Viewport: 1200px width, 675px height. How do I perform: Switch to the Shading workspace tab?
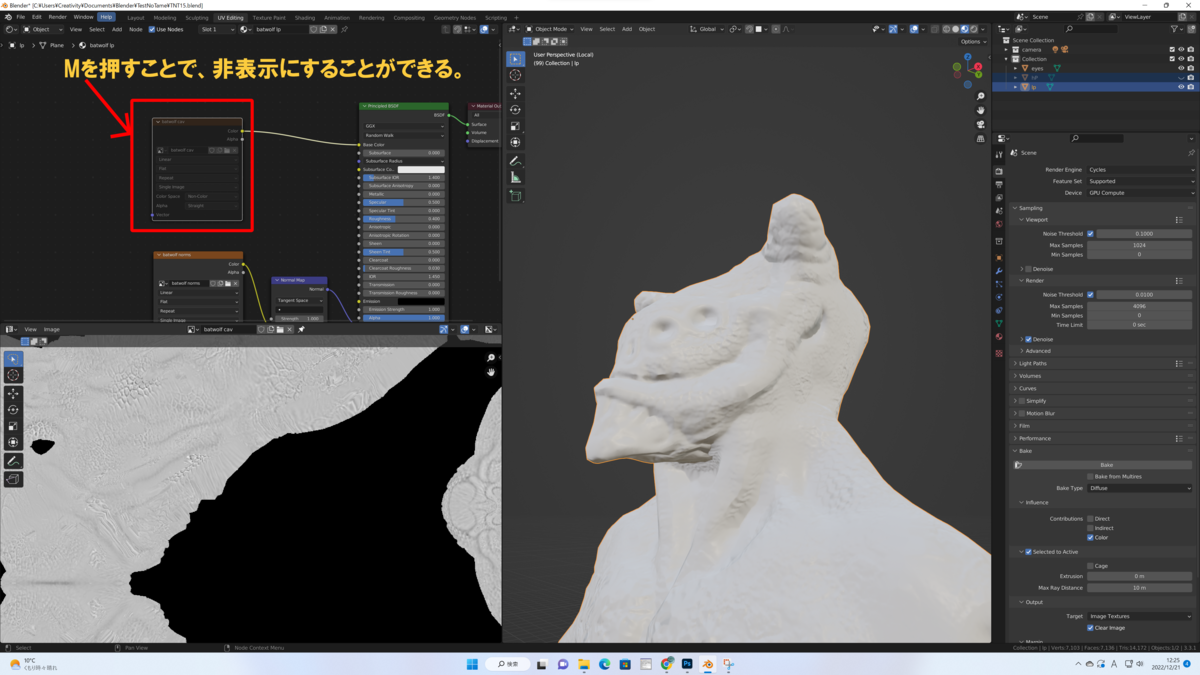[x=305, y=17]
